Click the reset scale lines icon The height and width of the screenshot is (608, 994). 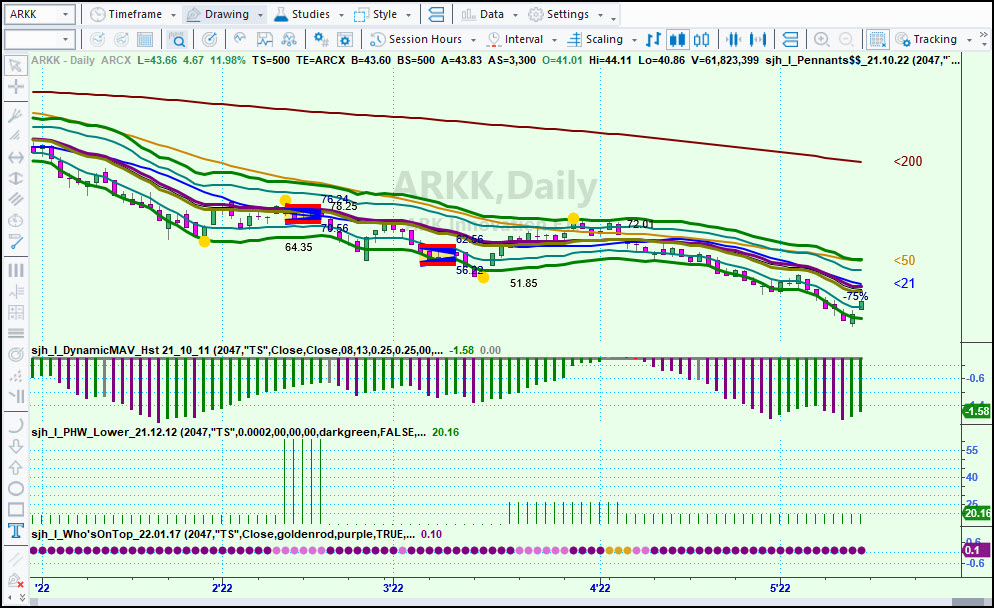(790, 40)
